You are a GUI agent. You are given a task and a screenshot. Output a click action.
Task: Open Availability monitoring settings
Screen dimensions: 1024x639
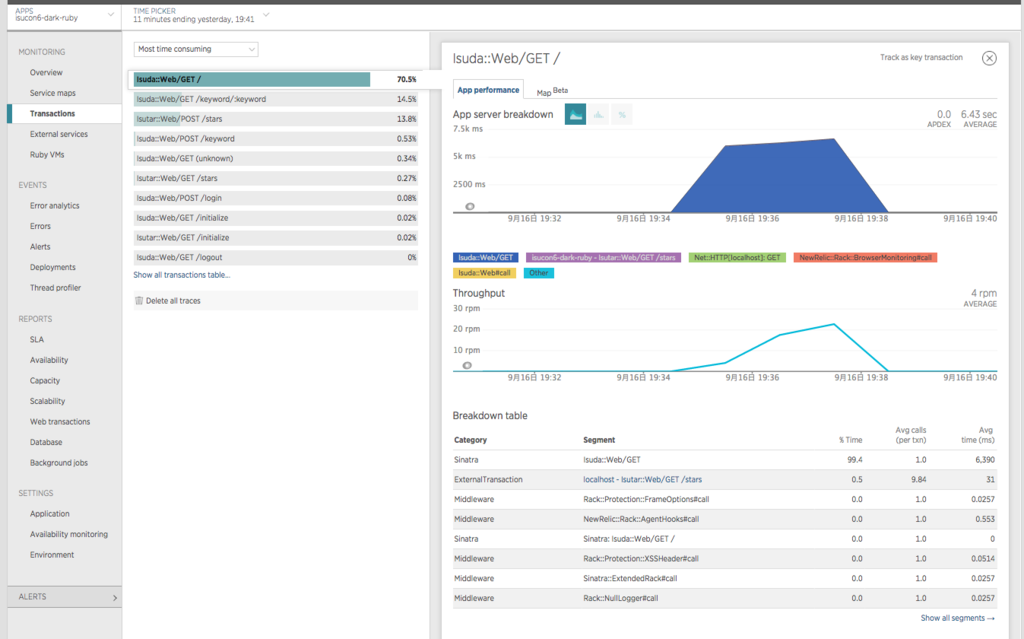[x=69, y=534]
